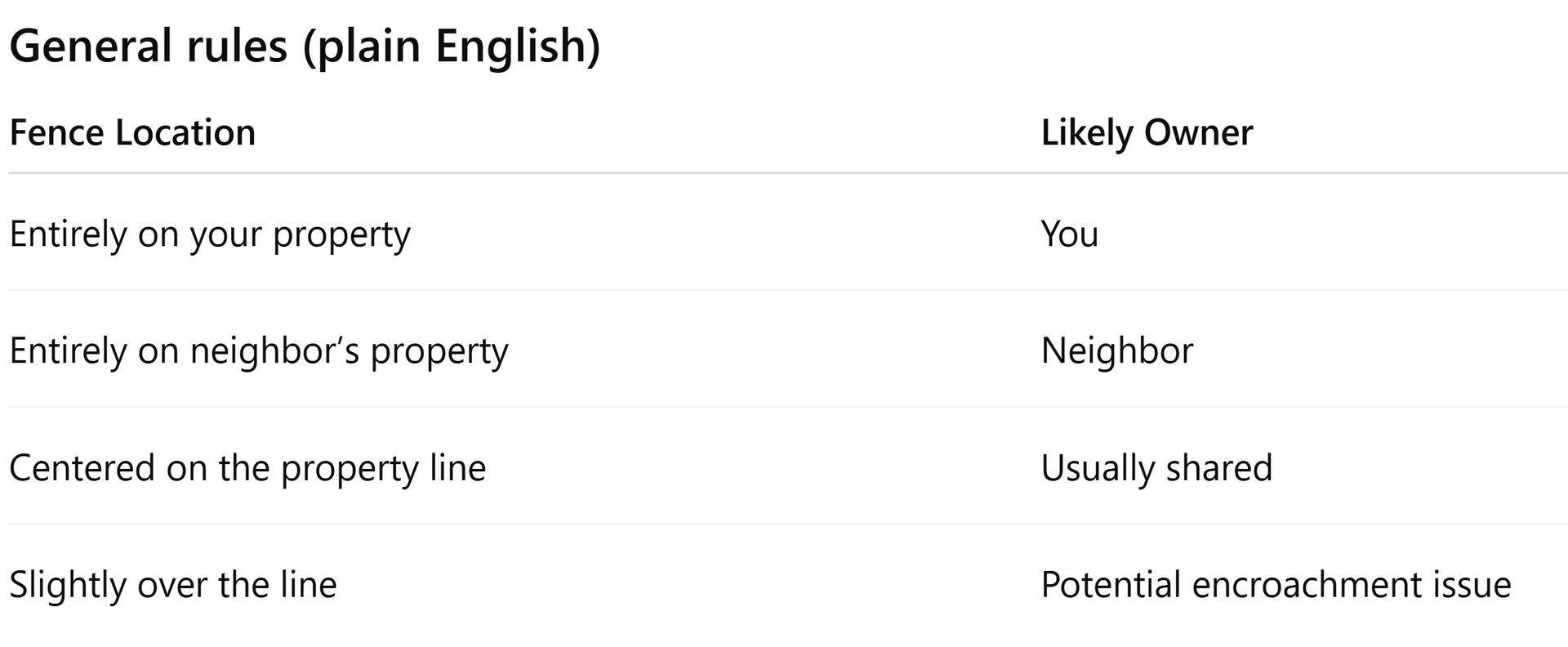Select the 'Centered on the property line' cell
Image resolution: width=1568 pixels, height=647 pixels.
pyautogui.click(x=247, y=469)
